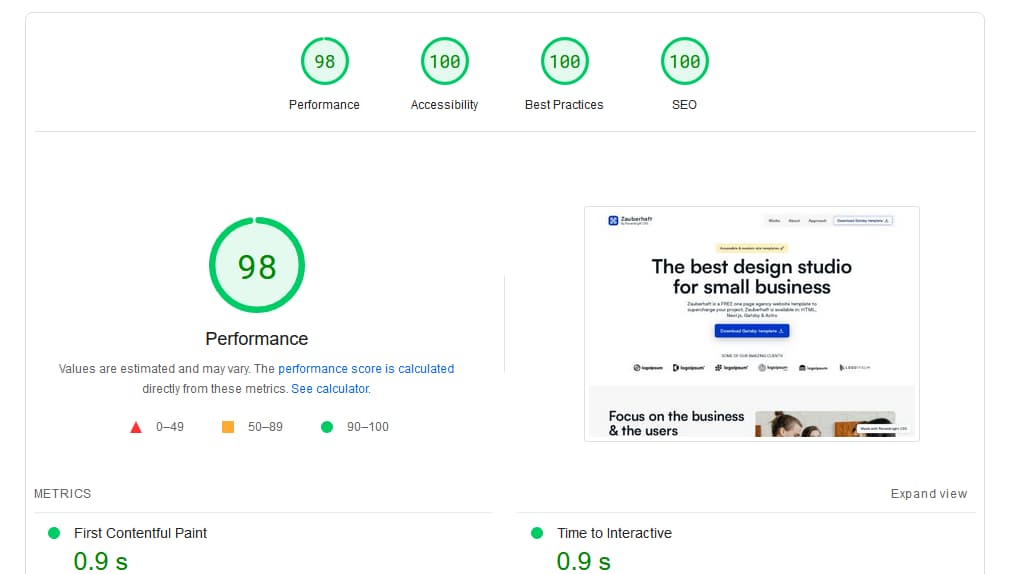Jump to the SEO category label

point(684,104)
